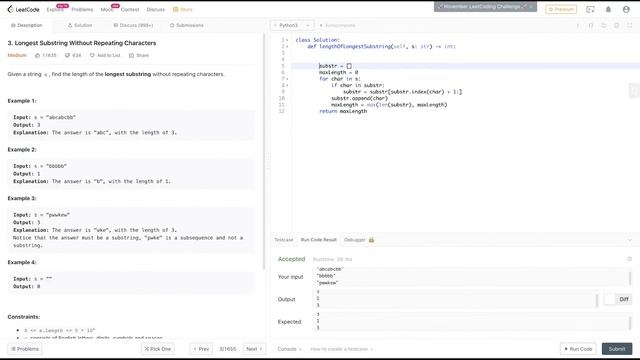The height and width of the screenshot is (360, 640).
Task: Open the Problems menu item
Action: (82, 9)
